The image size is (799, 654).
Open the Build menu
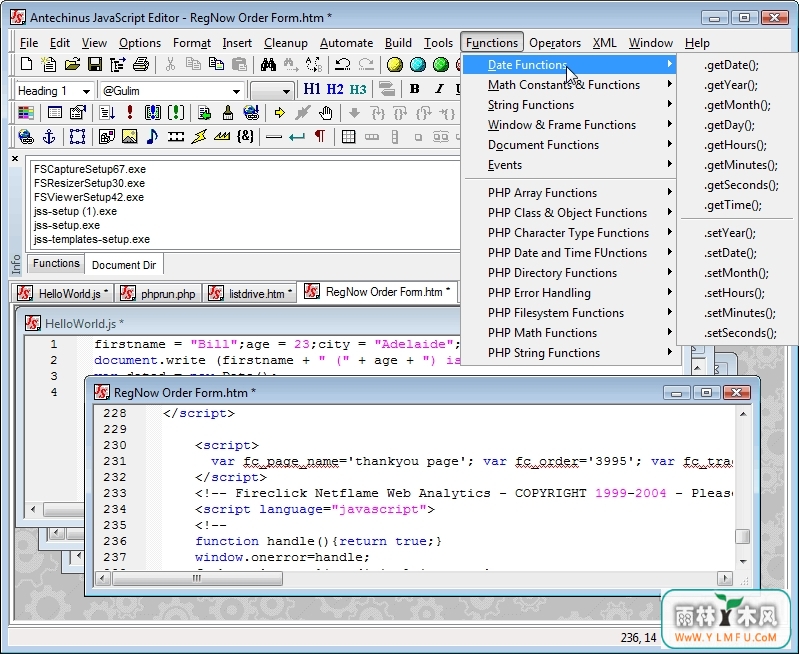[x=398, y=43]
